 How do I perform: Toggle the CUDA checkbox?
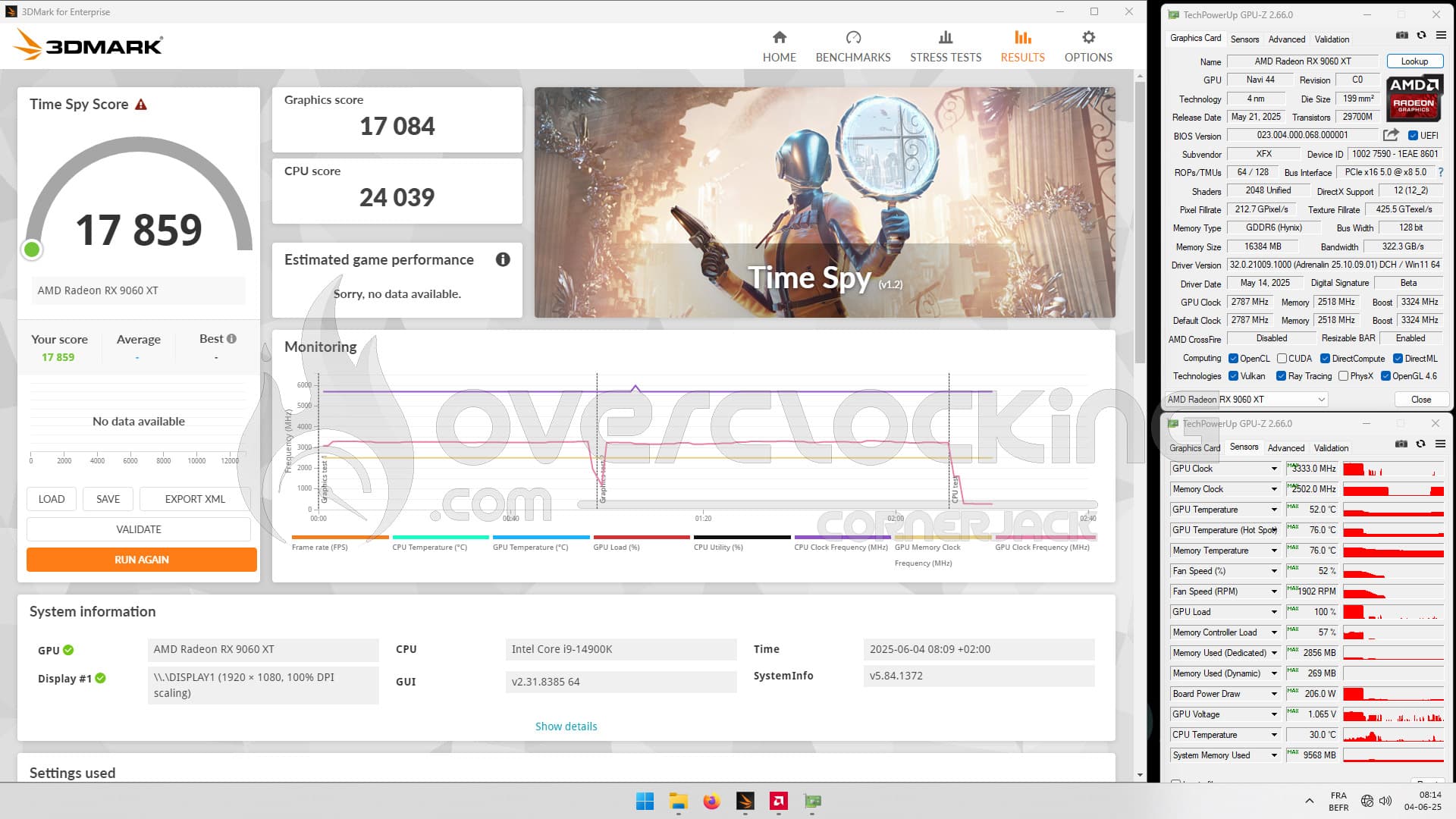(1282, 359)
